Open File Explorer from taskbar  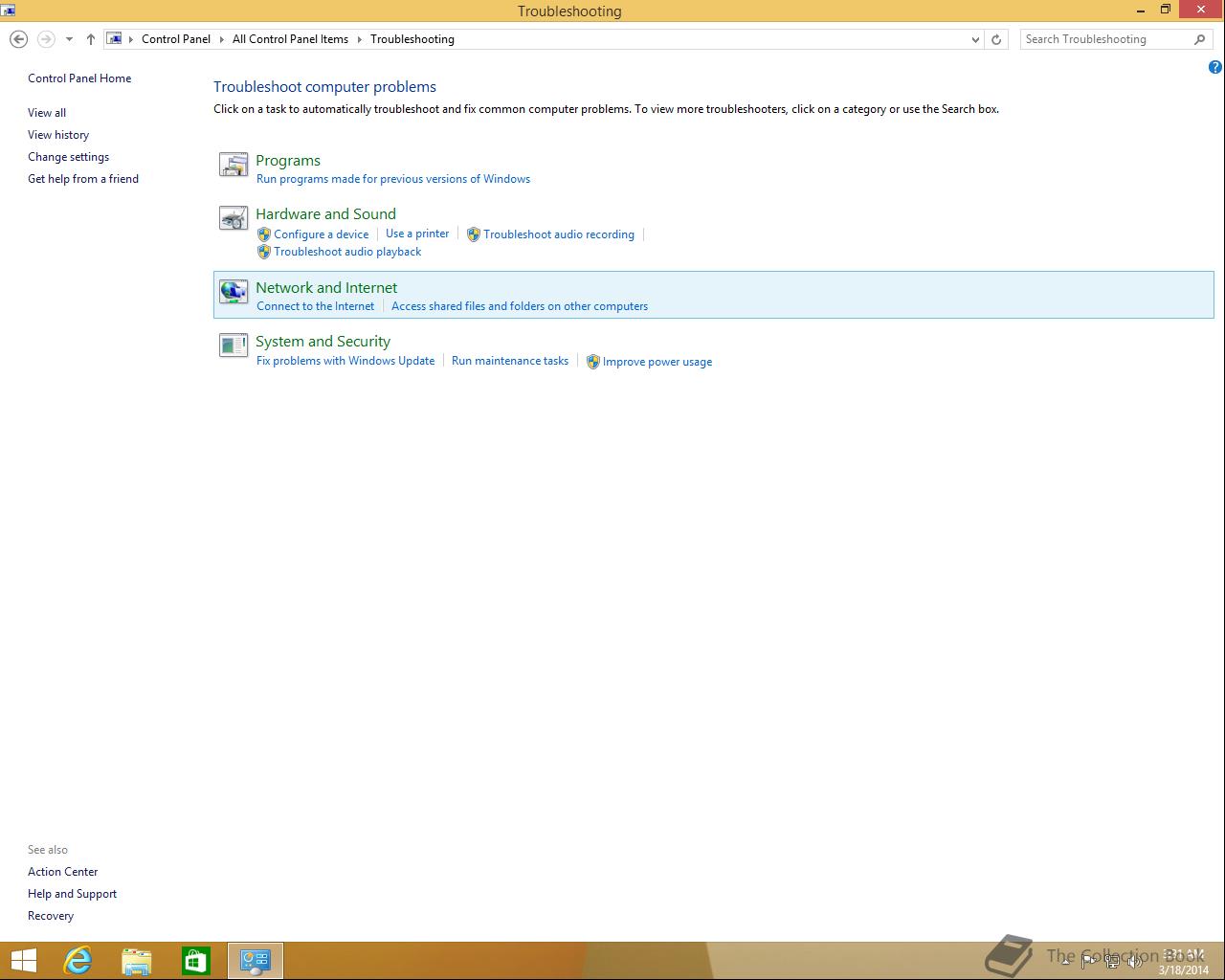(137, 961)
